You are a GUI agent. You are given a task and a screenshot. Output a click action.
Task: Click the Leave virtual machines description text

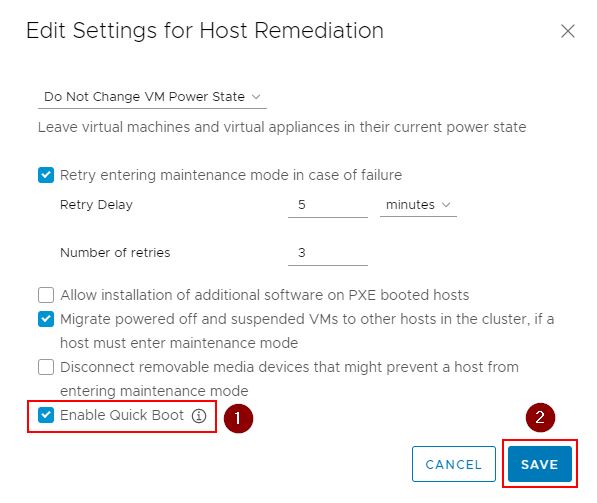pos(282,127)
